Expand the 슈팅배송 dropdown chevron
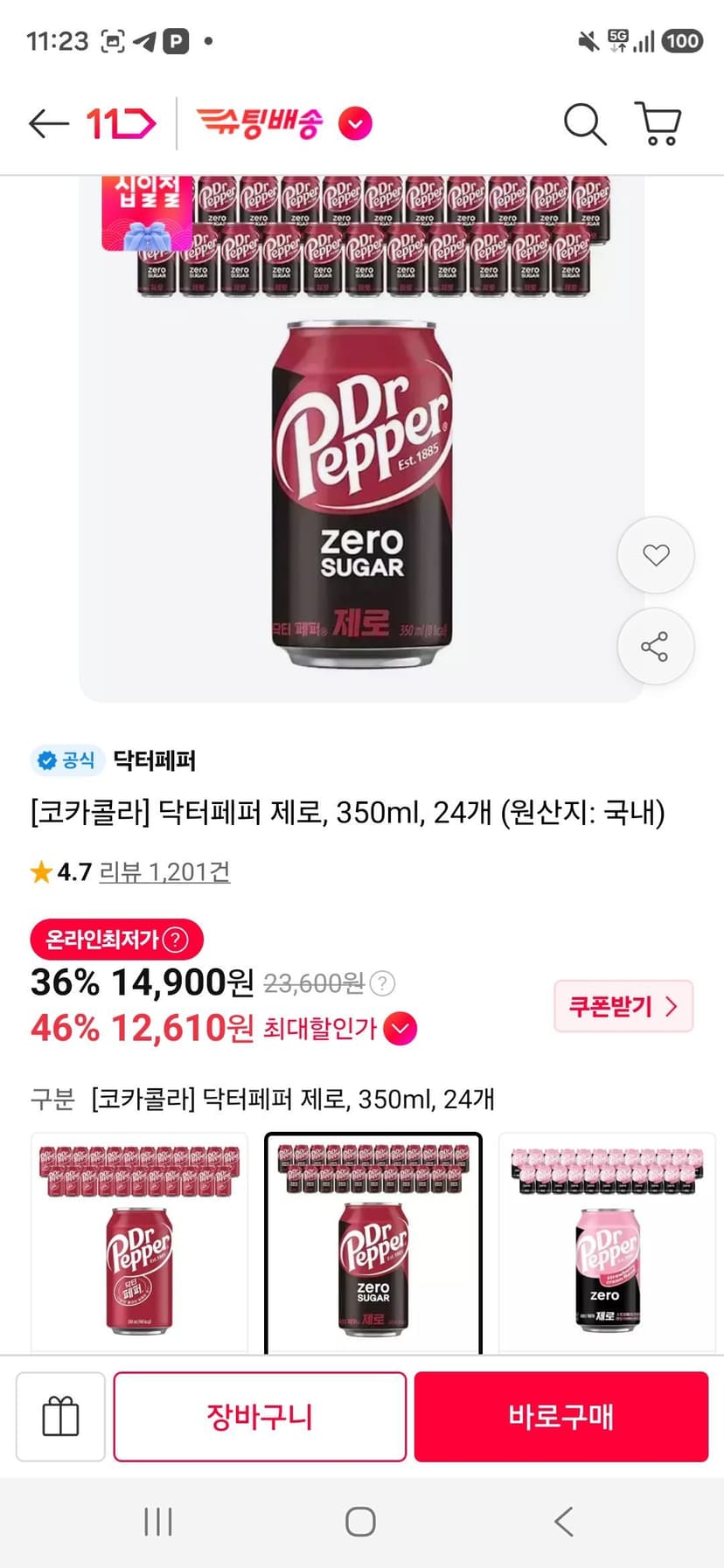 tap(355, 124)
